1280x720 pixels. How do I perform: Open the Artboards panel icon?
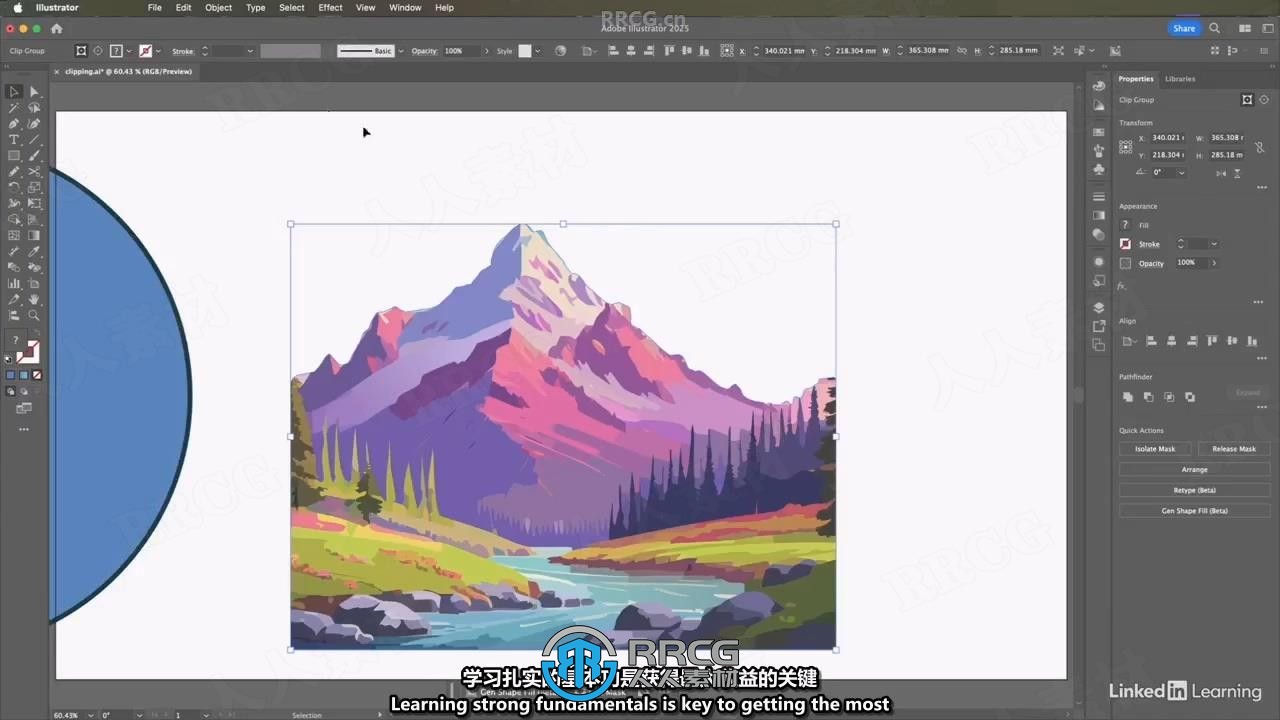point(1099,345)
